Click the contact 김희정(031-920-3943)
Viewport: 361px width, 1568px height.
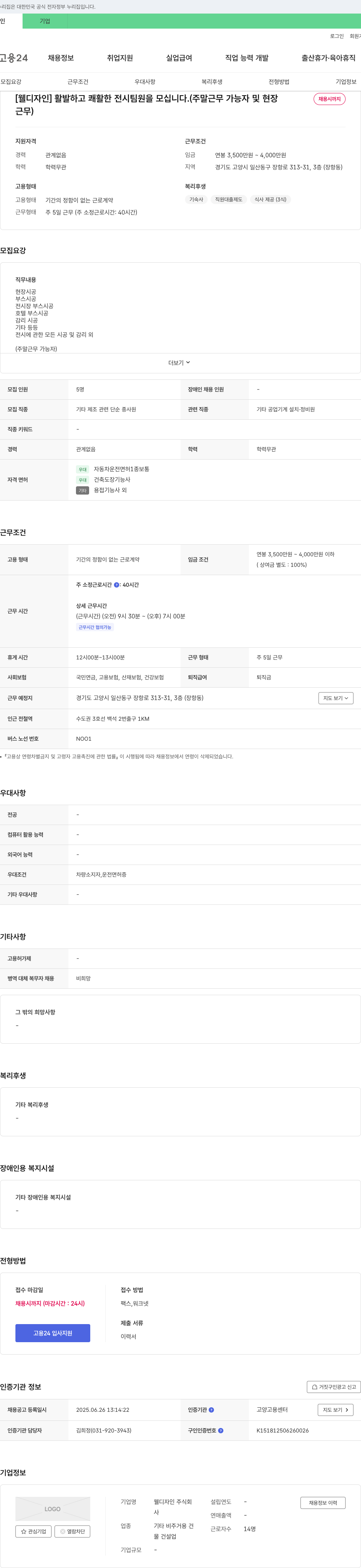(x=103, y=1431)
